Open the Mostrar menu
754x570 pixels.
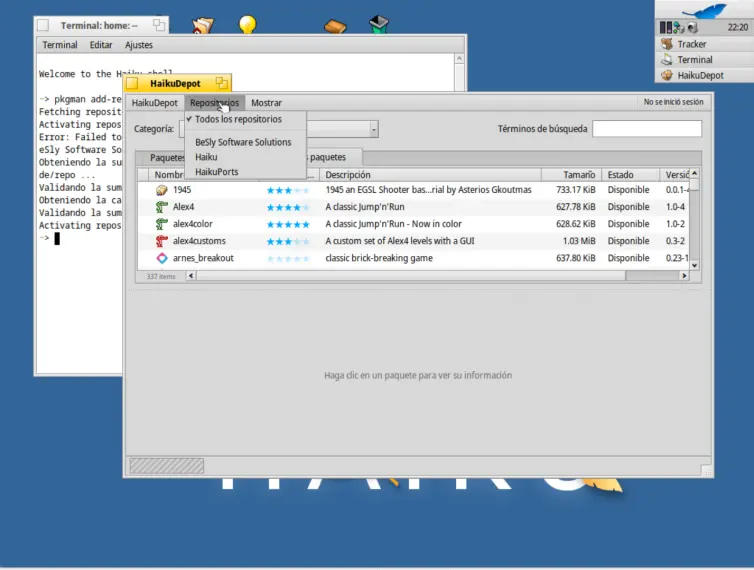pyautogui.click(x=266, y=103)
